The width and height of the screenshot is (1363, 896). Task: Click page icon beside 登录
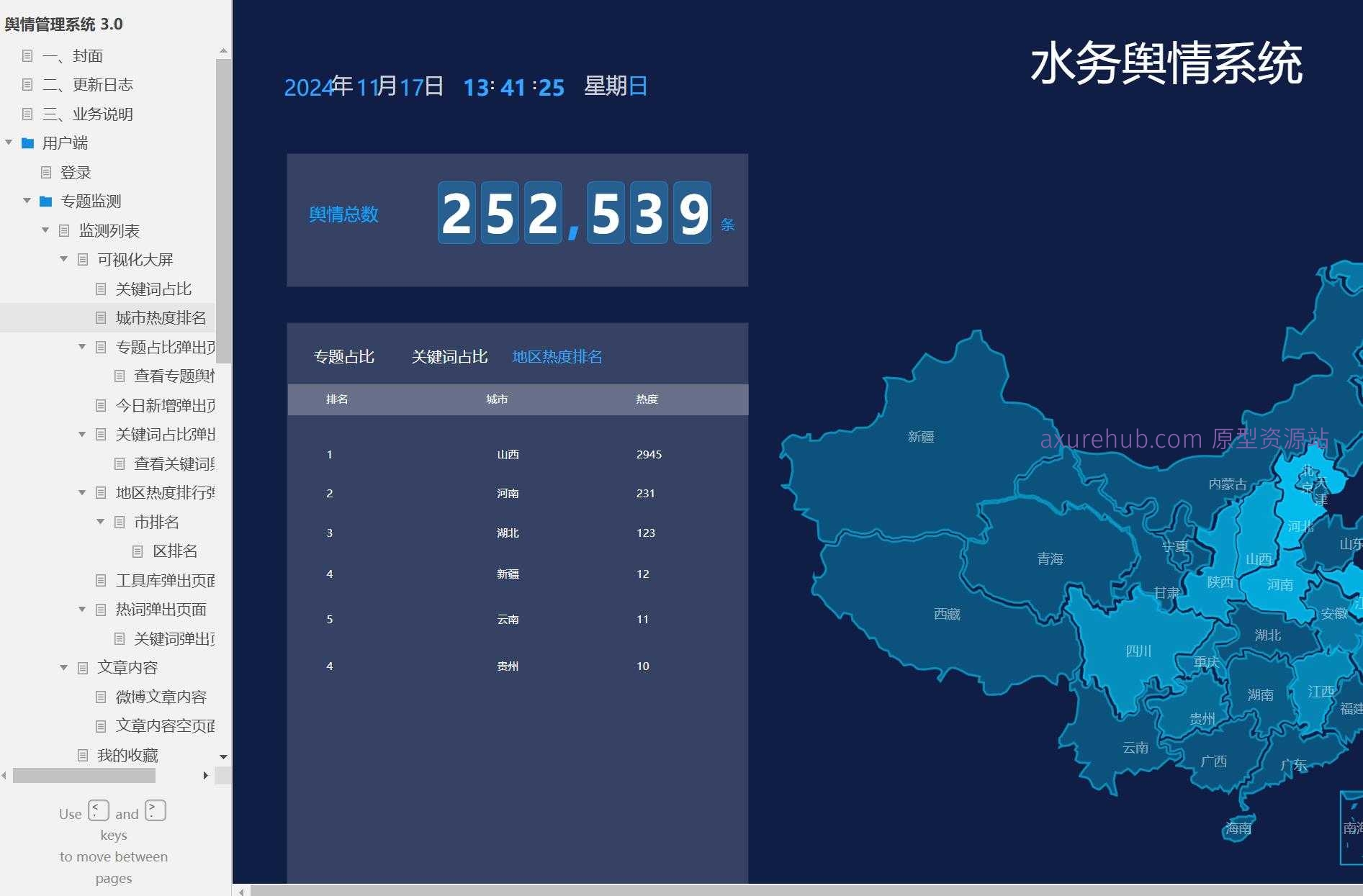pos(46,173)
